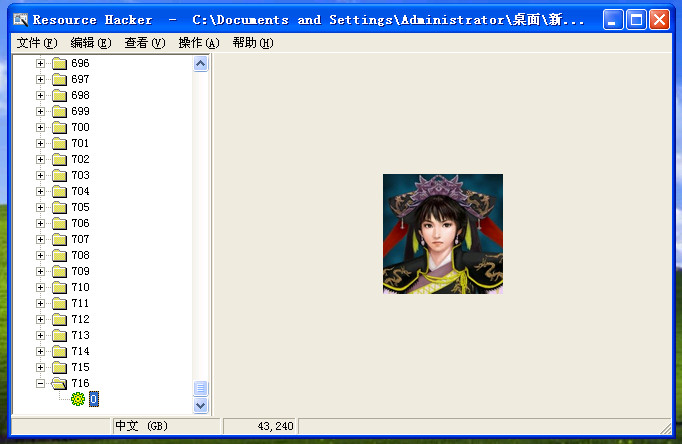Select tree label 699
This screenshot has width=682, height=444.
coord(80,111)
